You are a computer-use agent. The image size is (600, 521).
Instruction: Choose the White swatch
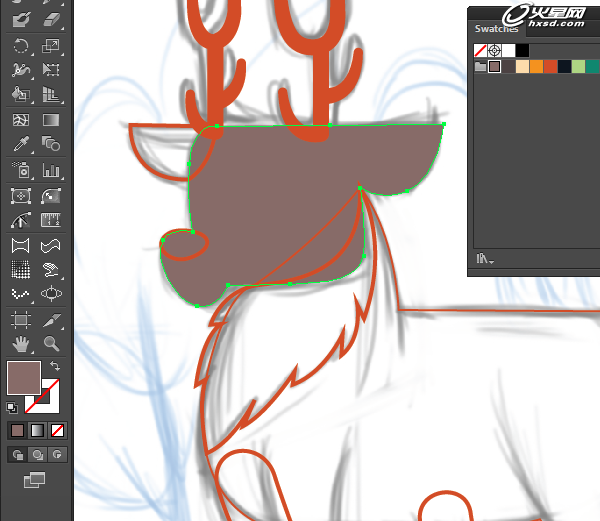point(509,50)
